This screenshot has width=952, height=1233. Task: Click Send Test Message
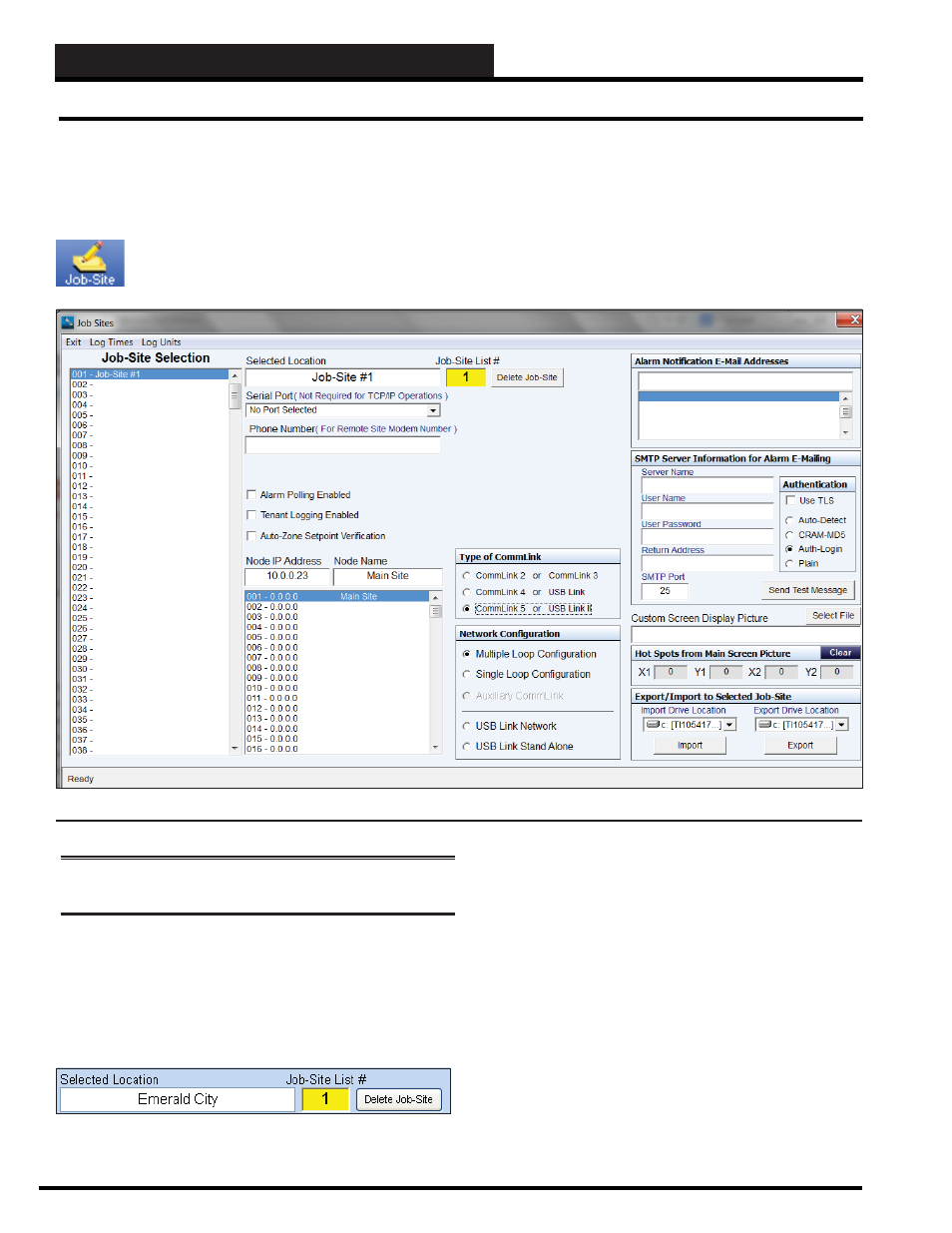tap(807, 589)
